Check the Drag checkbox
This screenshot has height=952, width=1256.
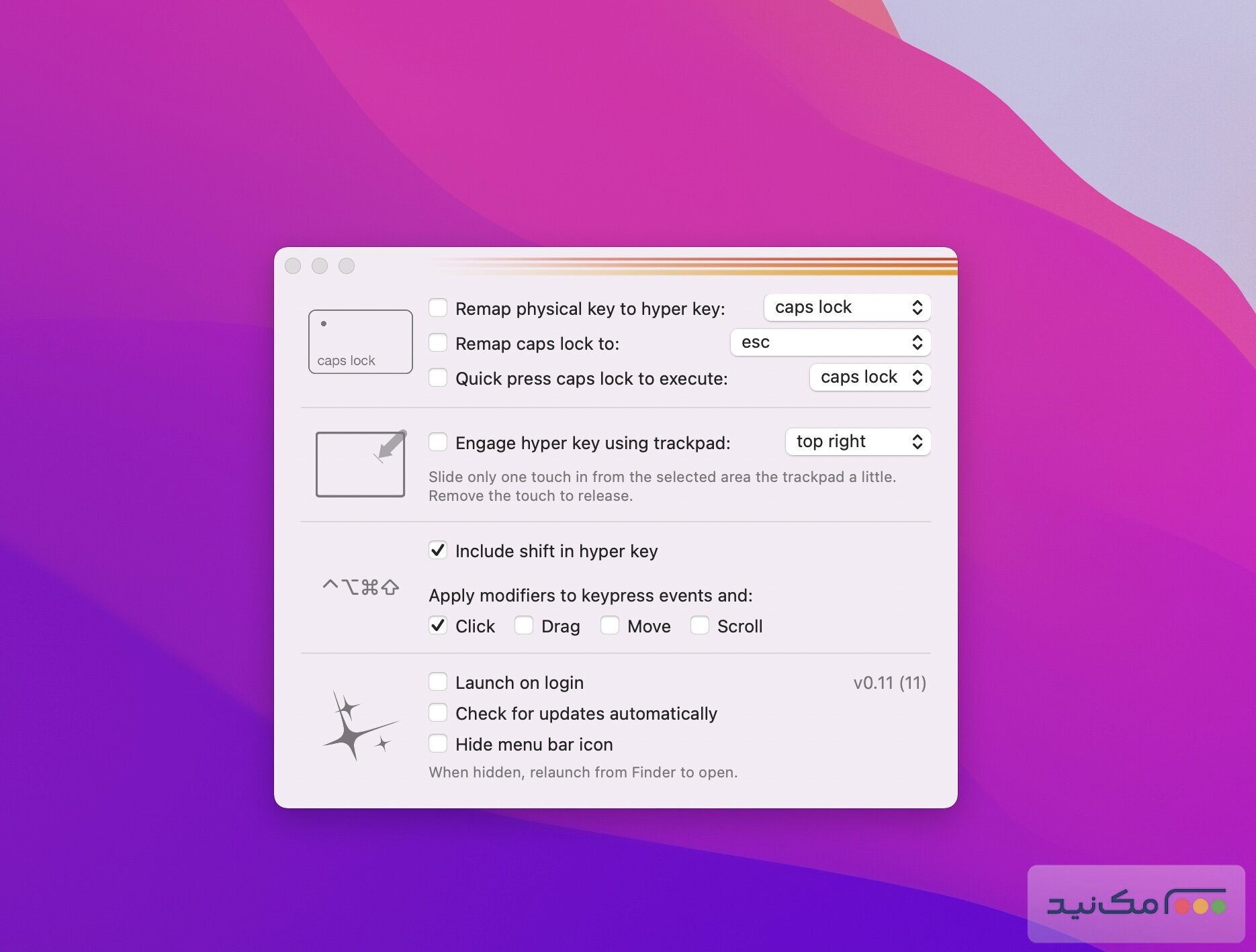coord(523,624)
